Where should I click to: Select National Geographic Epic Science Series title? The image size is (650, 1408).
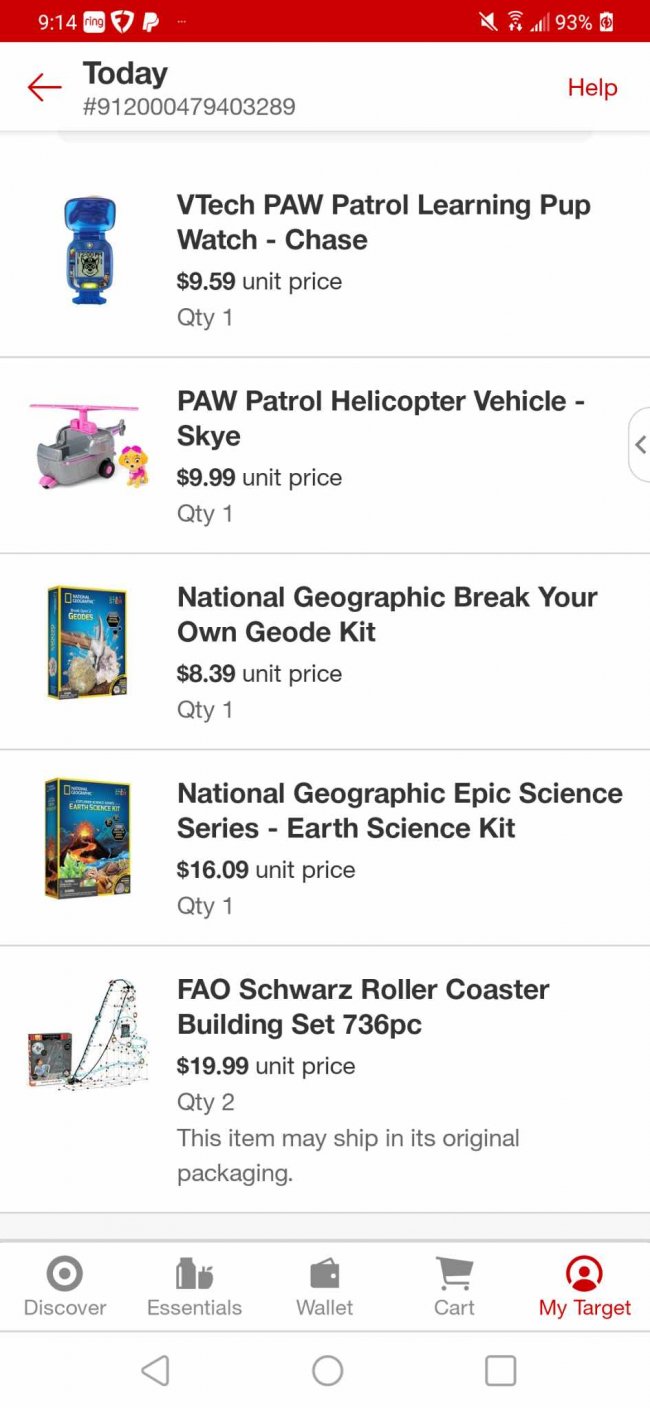(400, 810)
